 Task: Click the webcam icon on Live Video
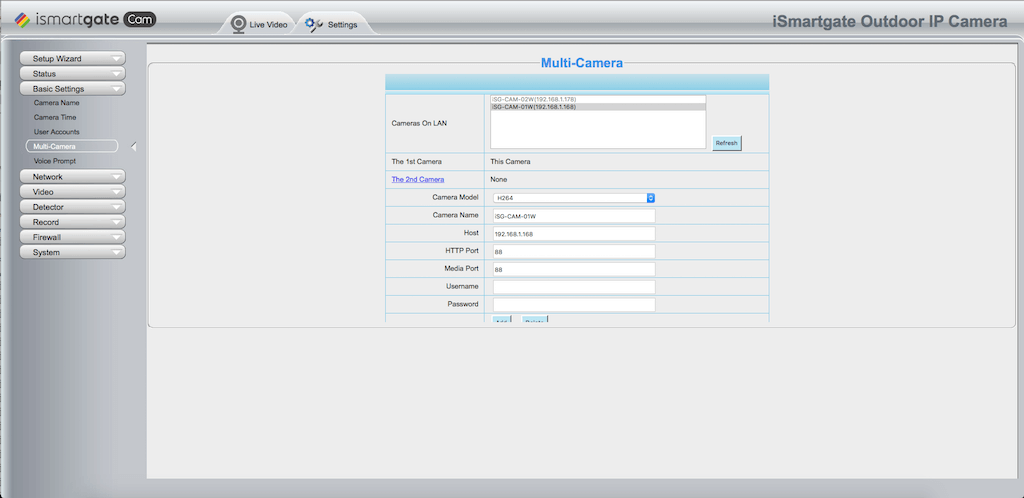pos(238,24)
